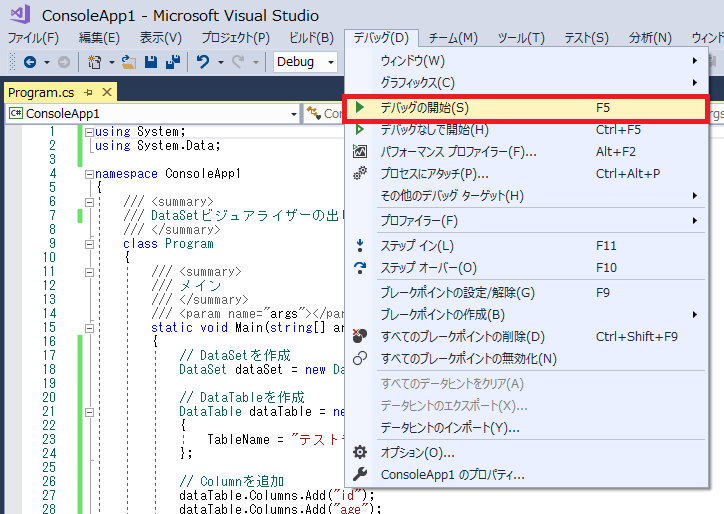
Task: Select デバッグの開始(S) menu entry
Action: coord(525,108)
